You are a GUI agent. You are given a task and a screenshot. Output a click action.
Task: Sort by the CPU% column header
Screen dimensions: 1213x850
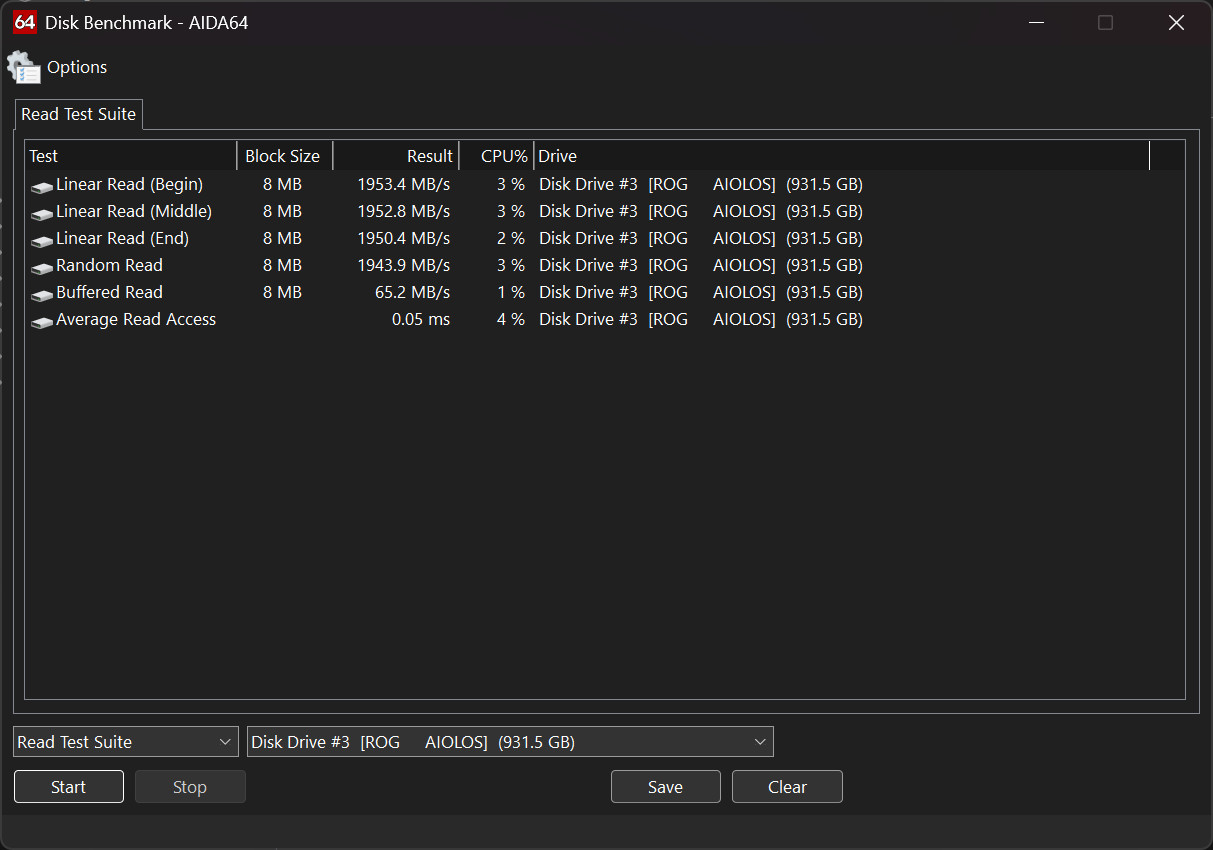click(x=496, y=156)
